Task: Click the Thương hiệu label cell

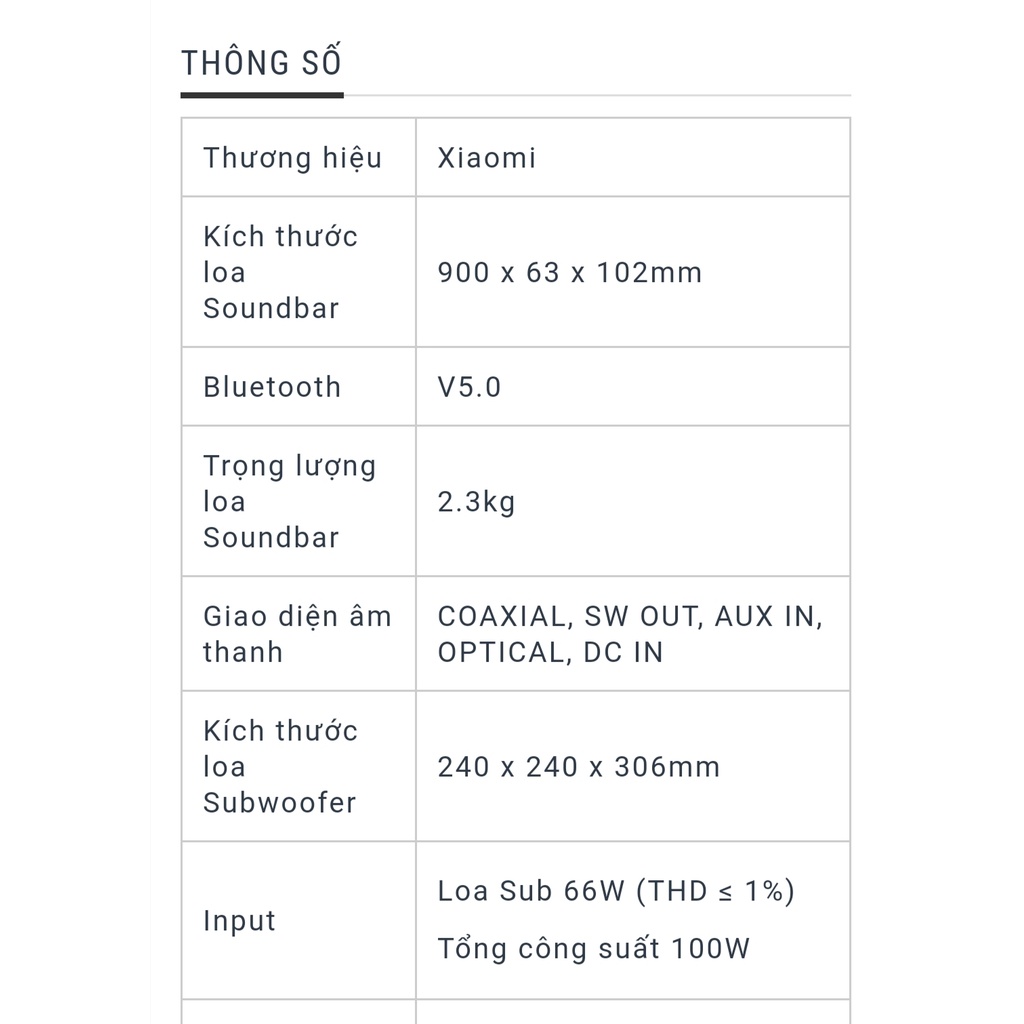Action: click(292, 158)
